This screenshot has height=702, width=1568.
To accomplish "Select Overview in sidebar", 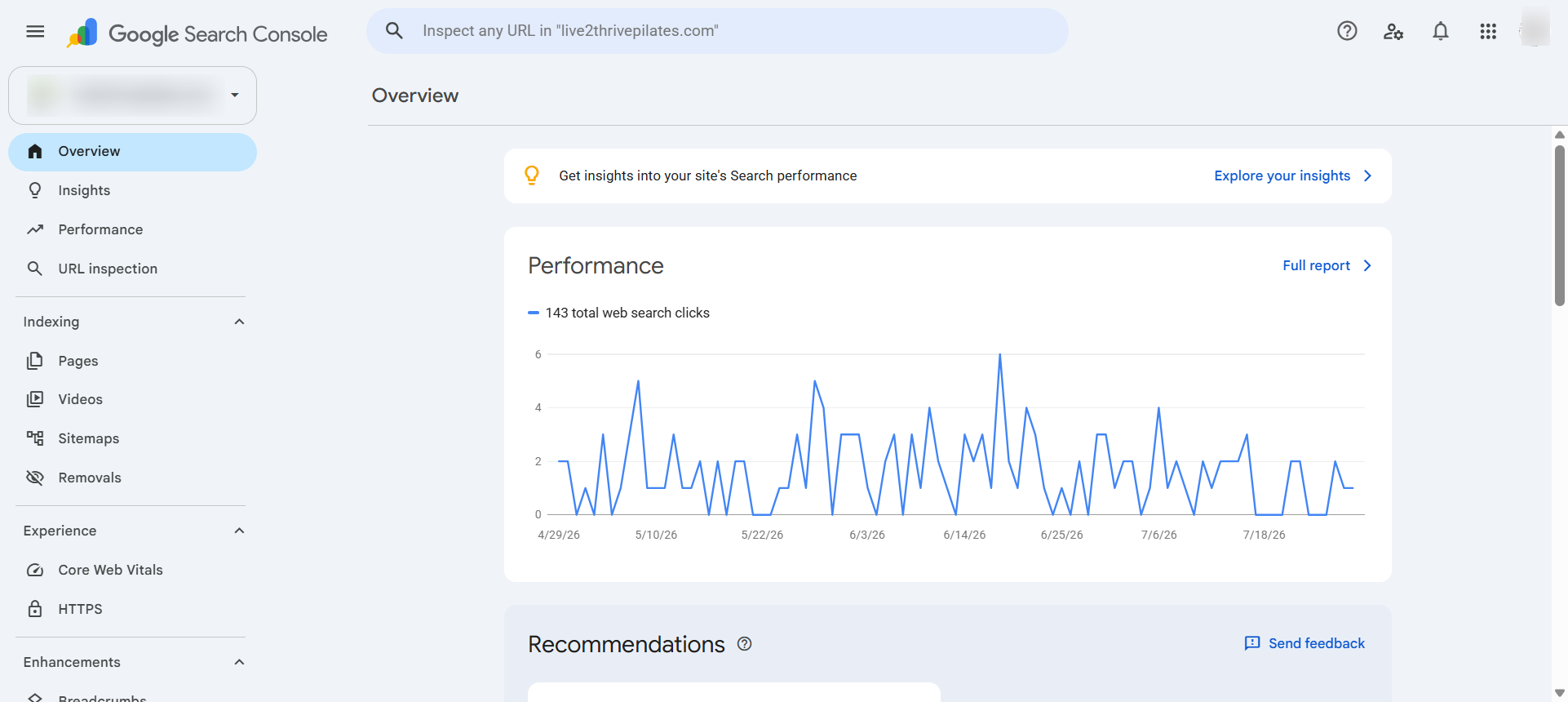I will 132,152.
